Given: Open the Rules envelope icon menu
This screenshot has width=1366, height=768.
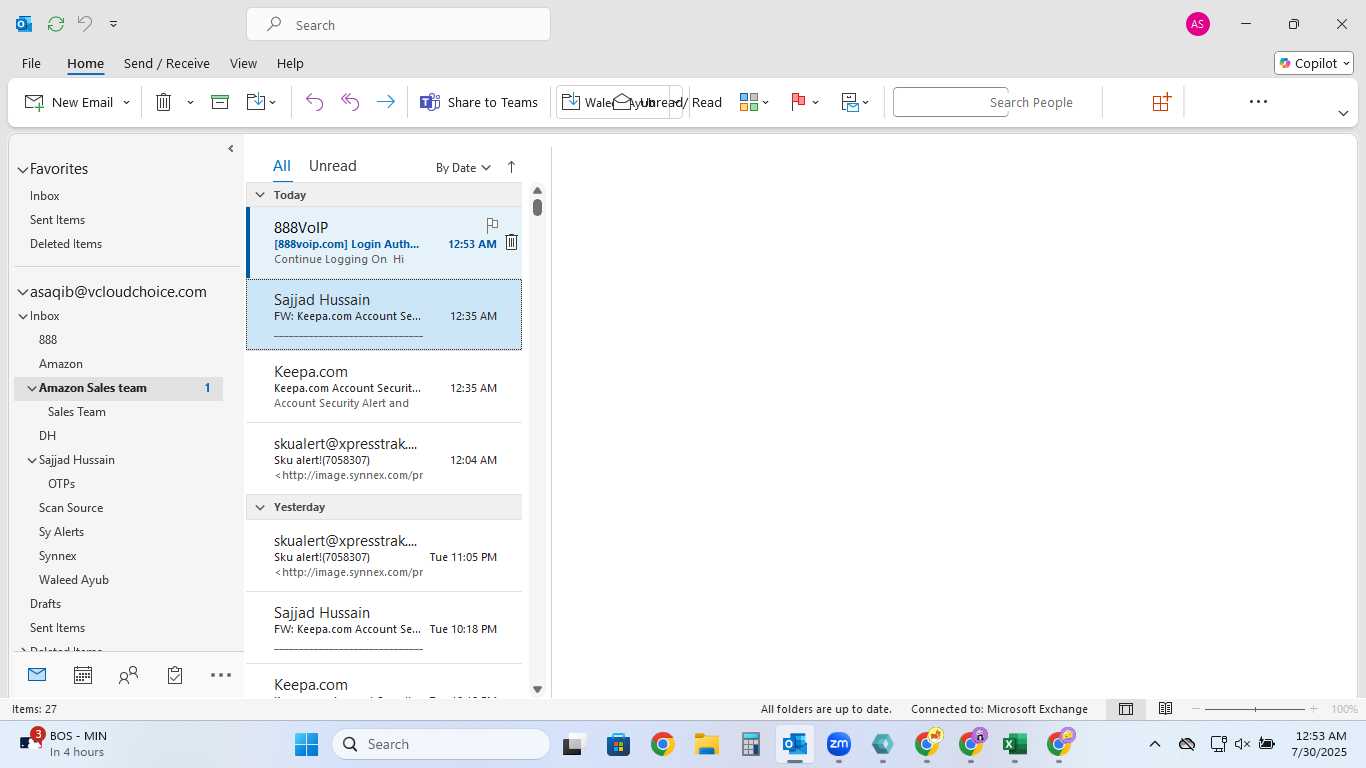Looking at the screenshot, I should pyautogui.click(x=851, y=102).
